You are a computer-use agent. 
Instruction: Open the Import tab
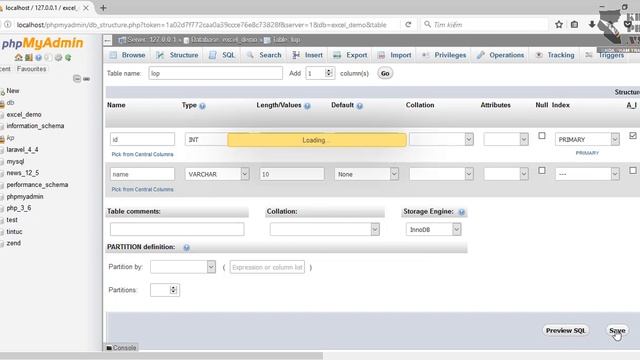pos(395,55)
